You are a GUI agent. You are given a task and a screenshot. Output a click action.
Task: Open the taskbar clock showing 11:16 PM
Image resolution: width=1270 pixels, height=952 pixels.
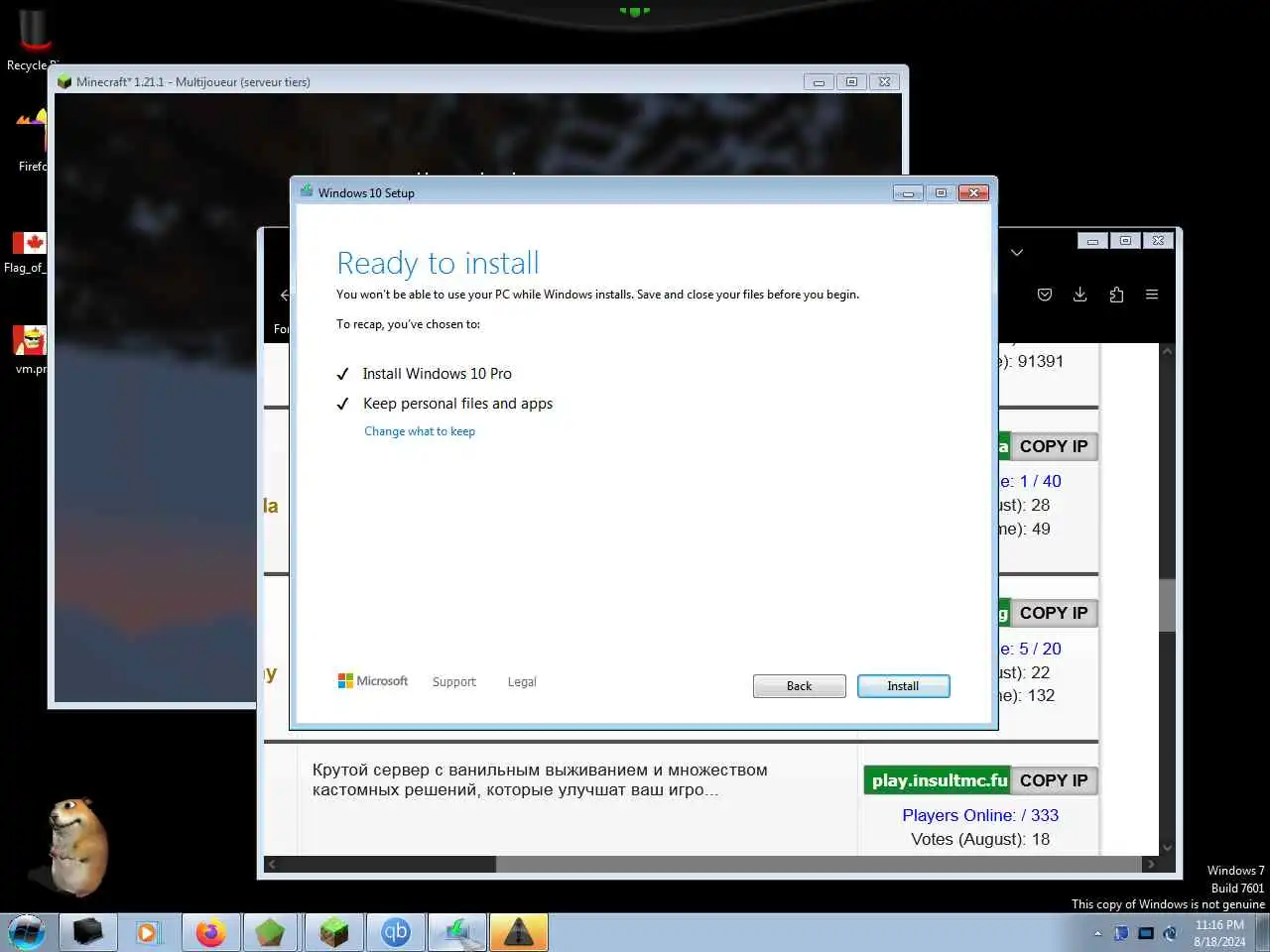coord(1219,933)
